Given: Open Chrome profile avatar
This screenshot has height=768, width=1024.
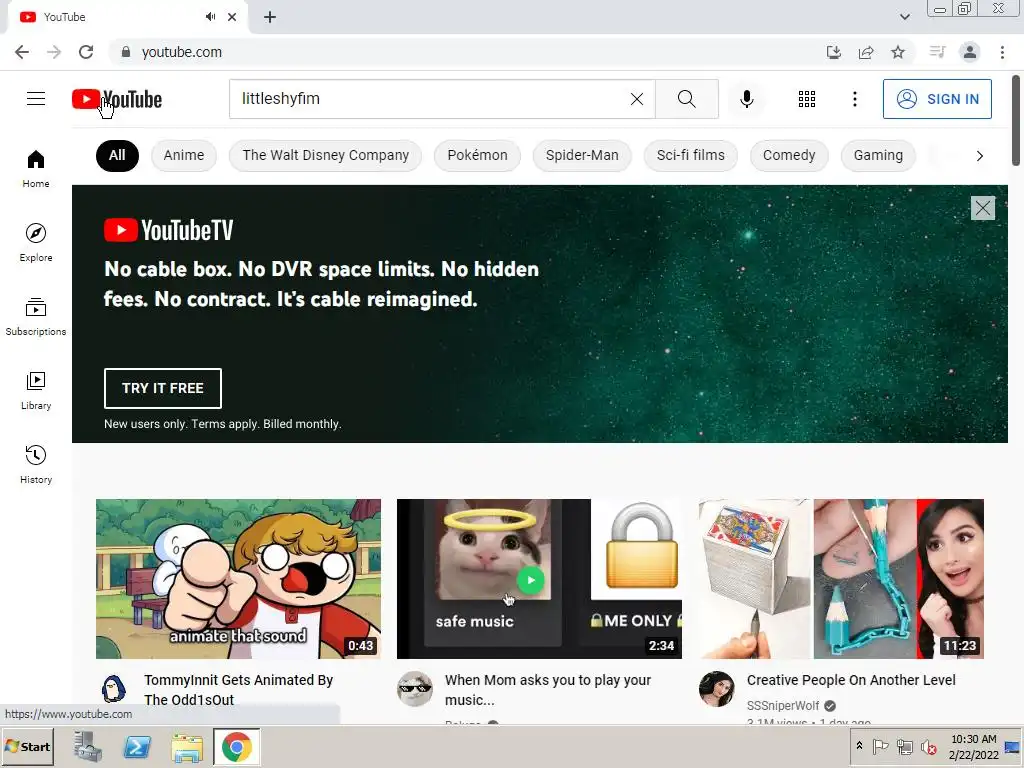Looking at the screenshot, I should pos(970,52).
